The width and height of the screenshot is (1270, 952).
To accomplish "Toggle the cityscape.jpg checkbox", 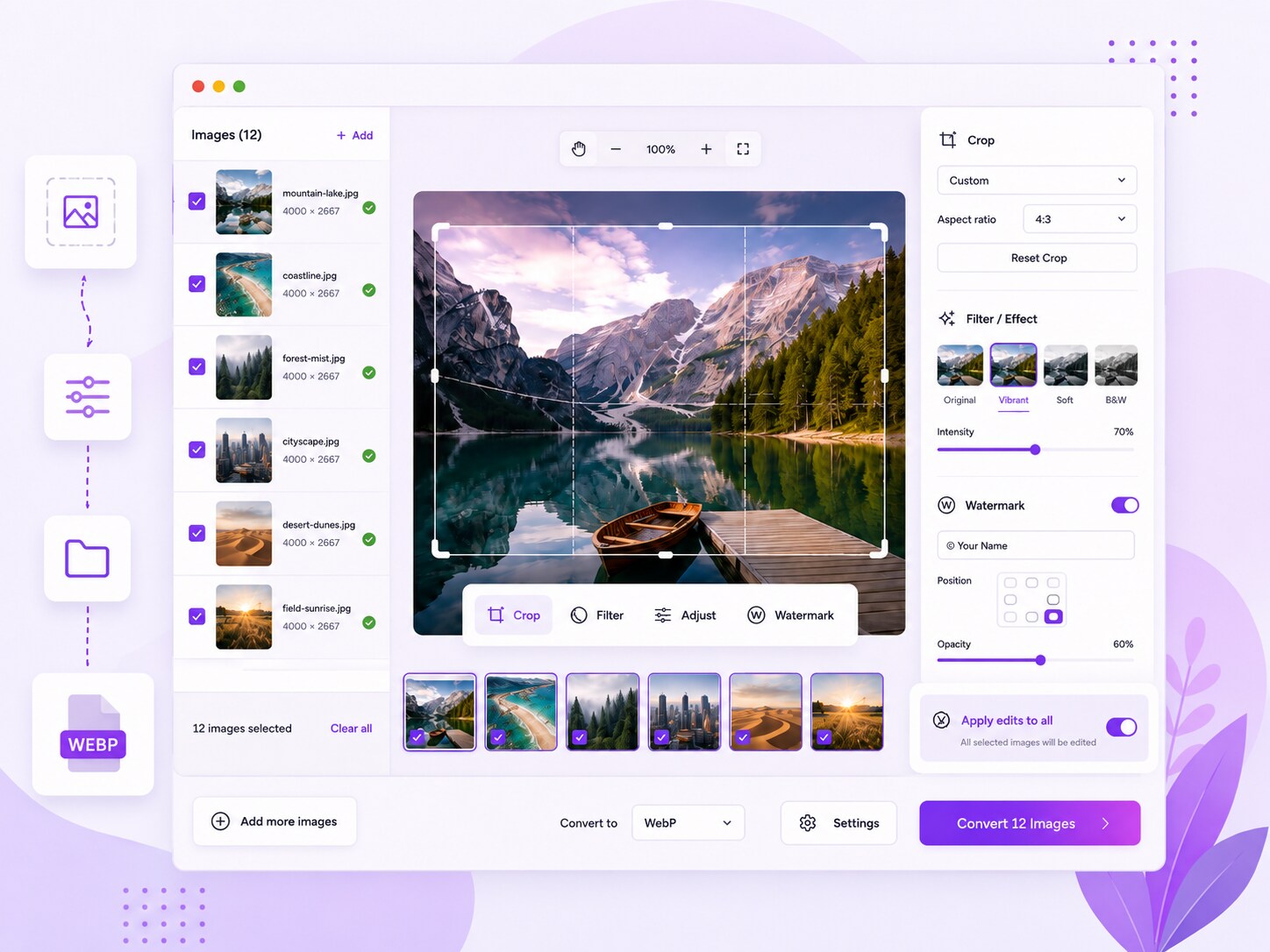I will pos(197,450).
